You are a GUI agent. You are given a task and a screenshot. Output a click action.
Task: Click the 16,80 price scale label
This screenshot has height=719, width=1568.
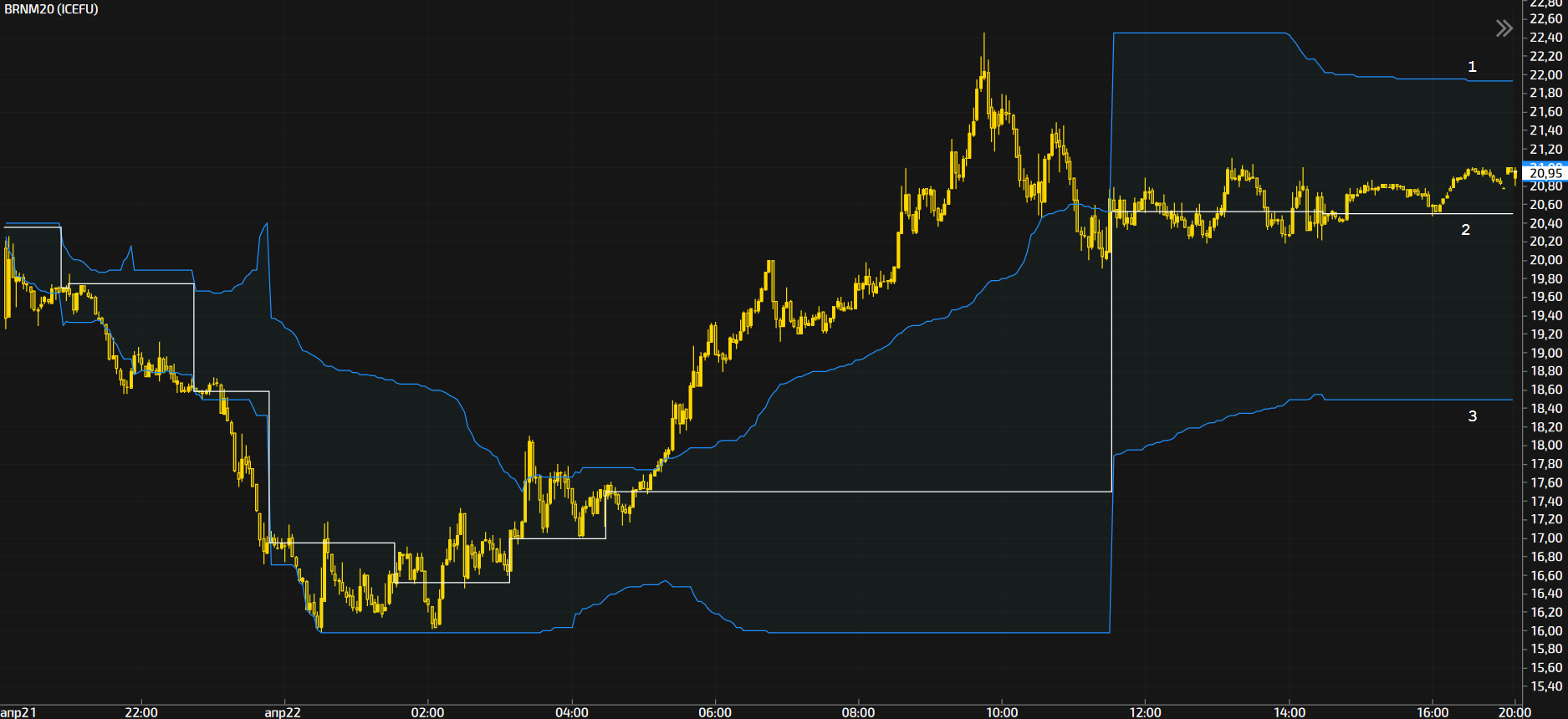click(1545, 556)
